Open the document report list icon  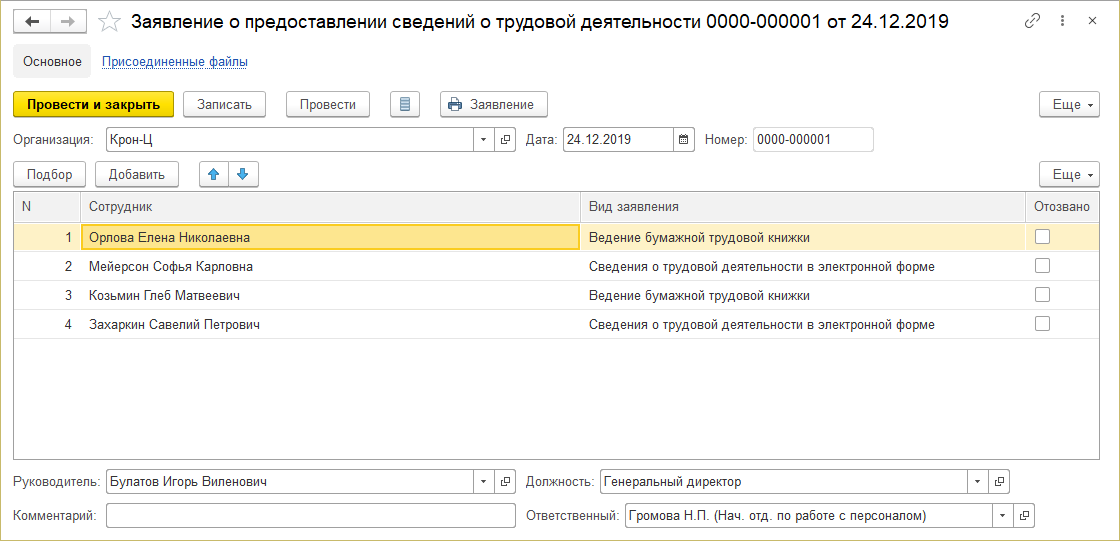[404, 104]
